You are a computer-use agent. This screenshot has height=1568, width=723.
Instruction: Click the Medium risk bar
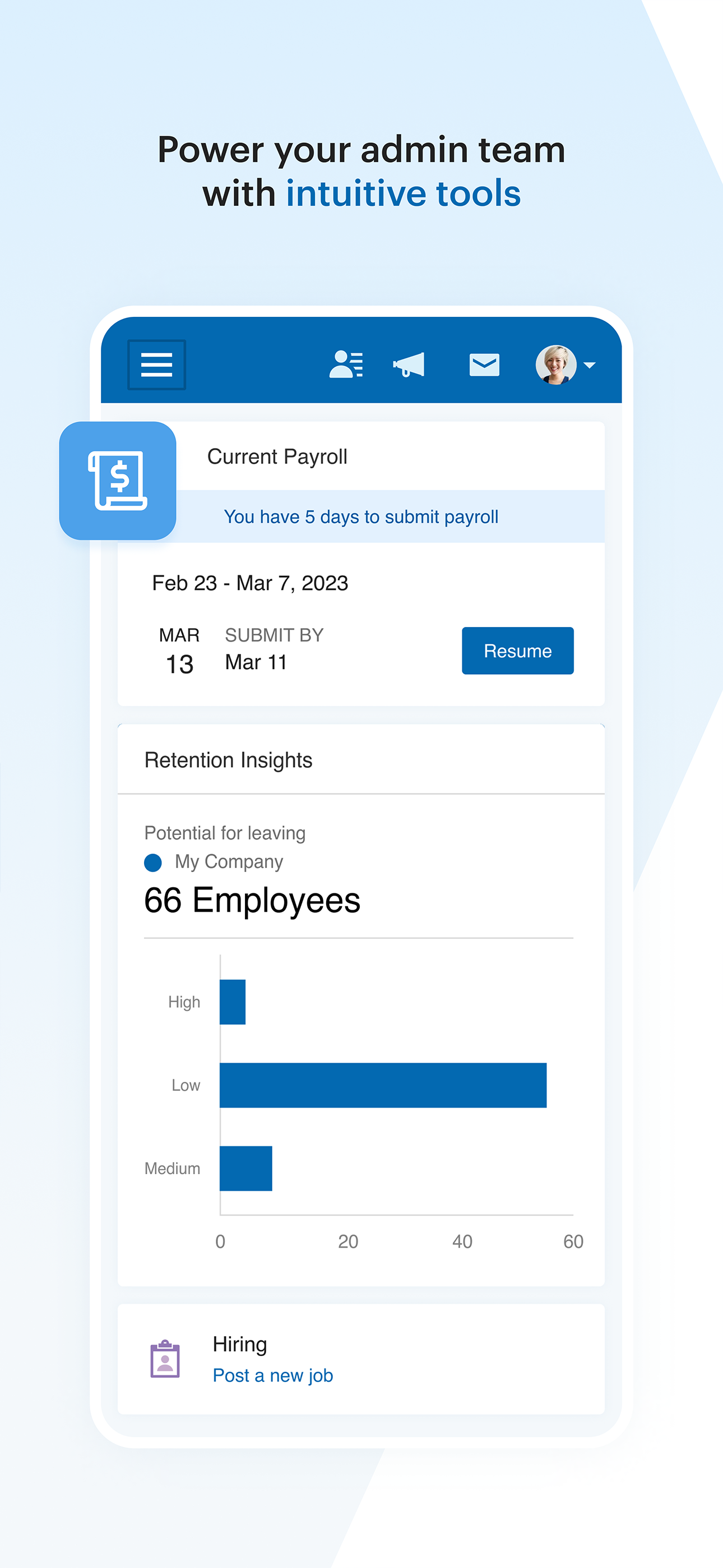(246, 1169)
